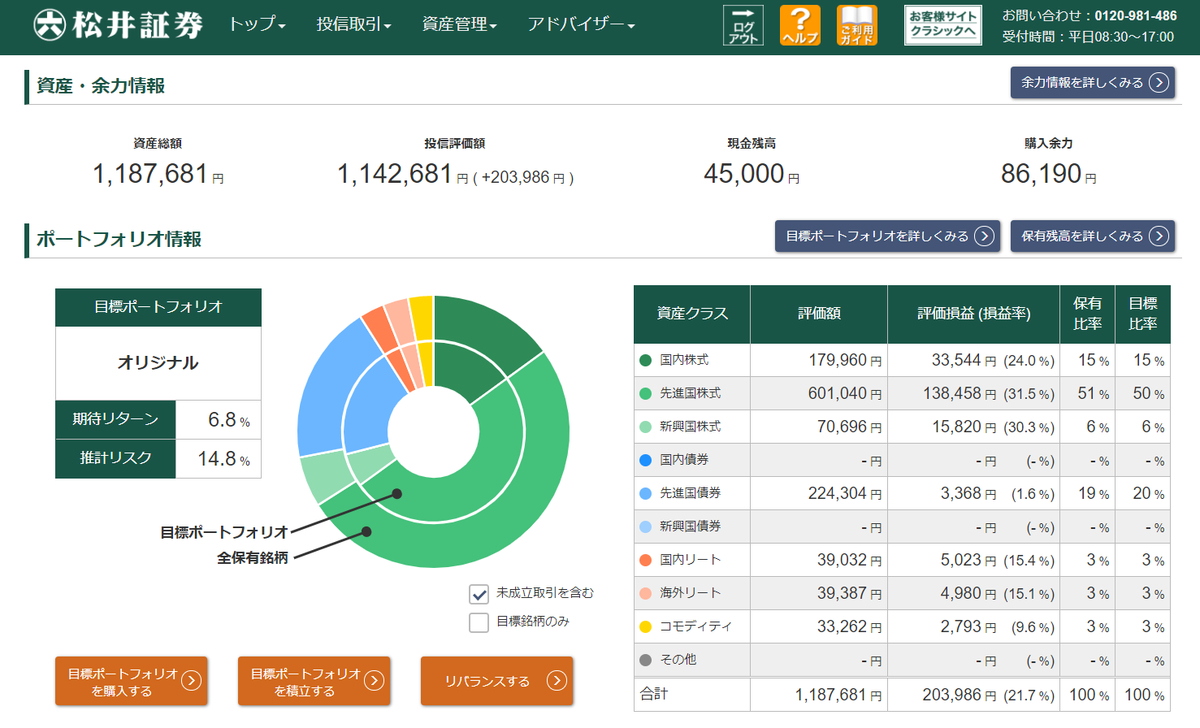Screen dimensions: 1200x728
Task: Click the 目標比率 column header
Action: (x=1142, y=313)
